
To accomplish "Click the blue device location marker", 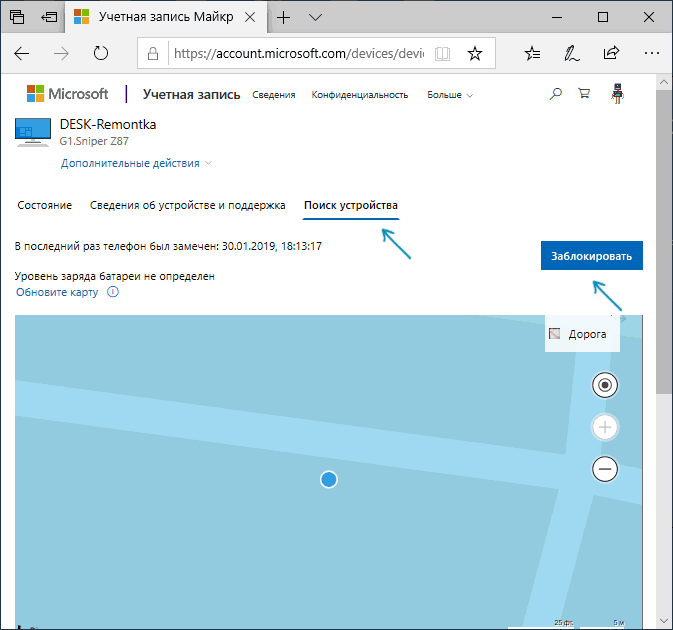I will pos(329,479).
